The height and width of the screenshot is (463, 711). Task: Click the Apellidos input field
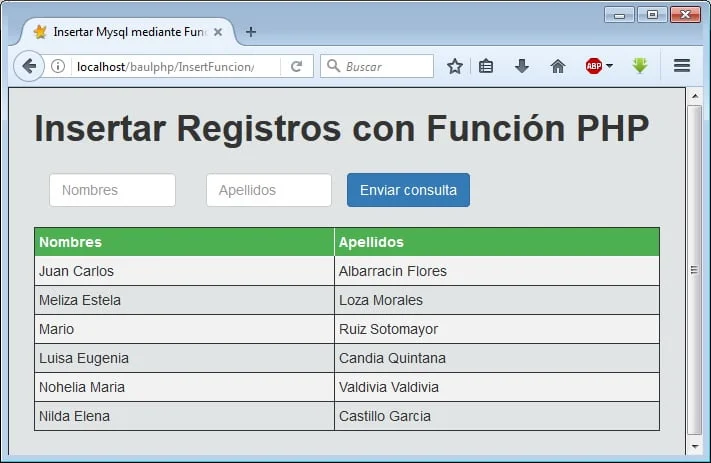[x=269, y=190]
